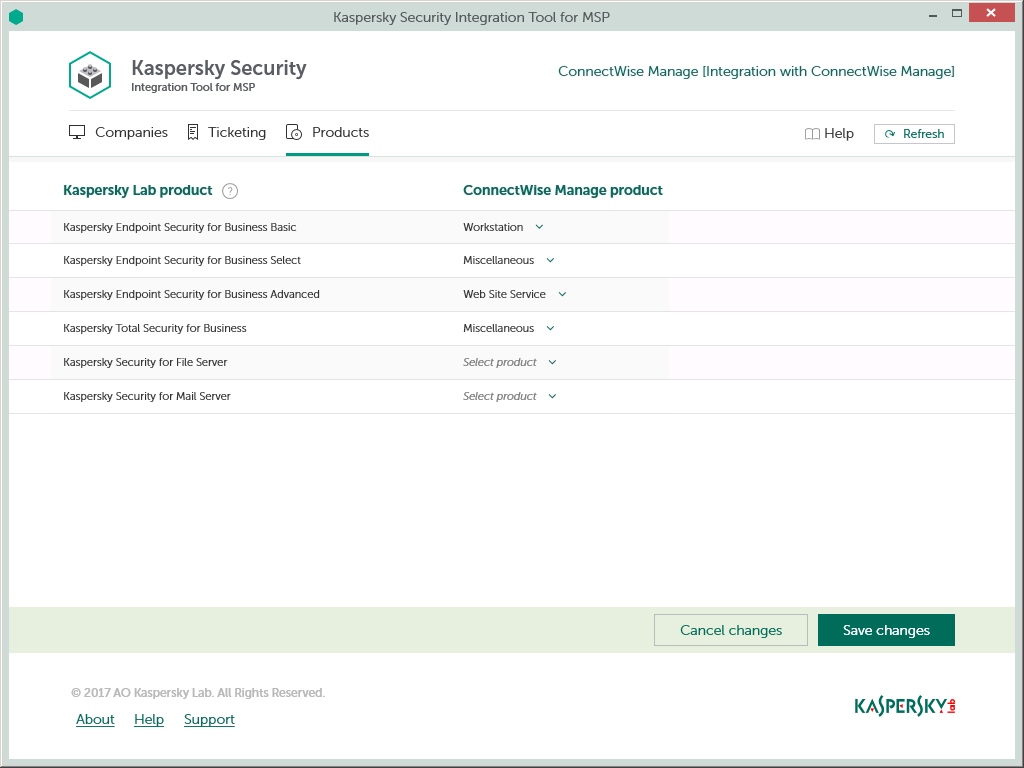
Task: Click the title bar application icon
Action: 16,16
